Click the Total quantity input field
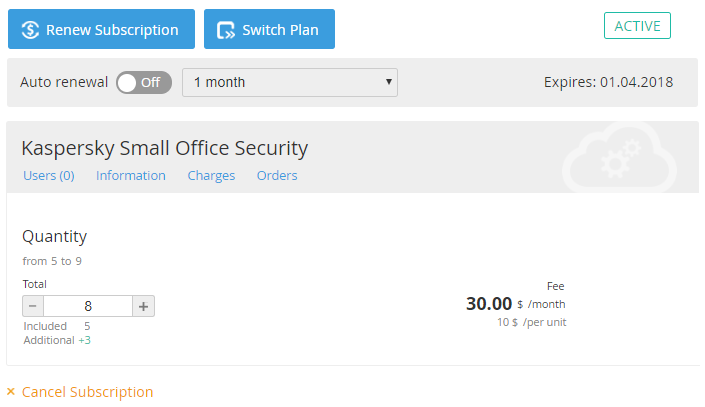 click(88, 306)
